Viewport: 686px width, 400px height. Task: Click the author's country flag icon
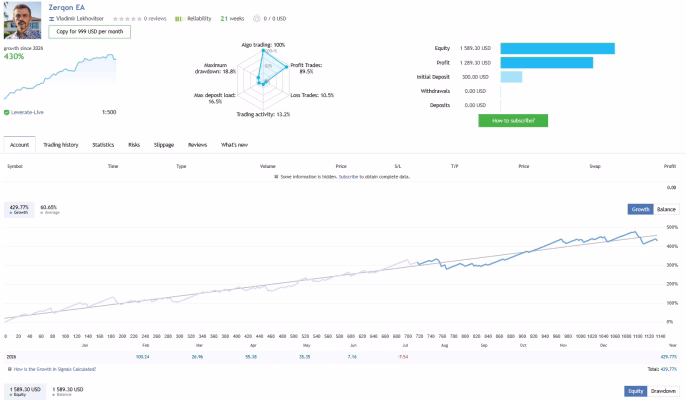pos(51,19)
